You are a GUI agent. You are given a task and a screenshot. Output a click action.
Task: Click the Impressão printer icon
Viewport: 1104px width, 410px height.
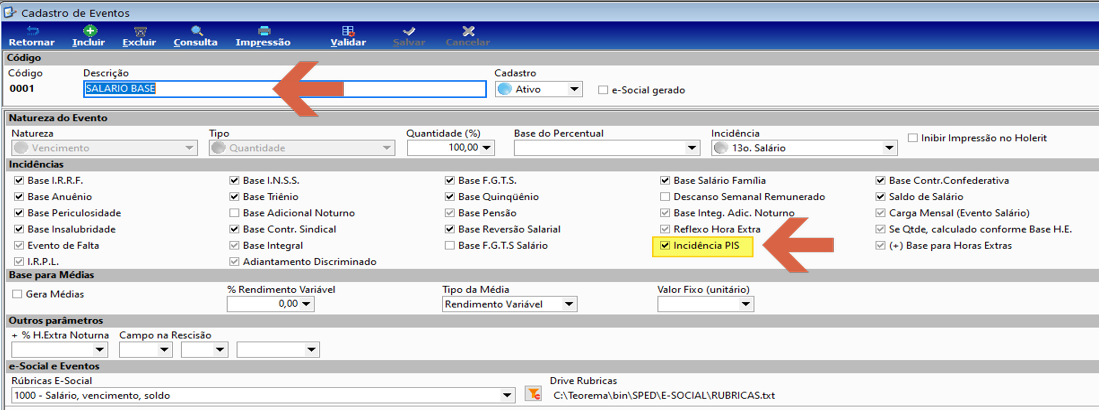coord(263,31)
